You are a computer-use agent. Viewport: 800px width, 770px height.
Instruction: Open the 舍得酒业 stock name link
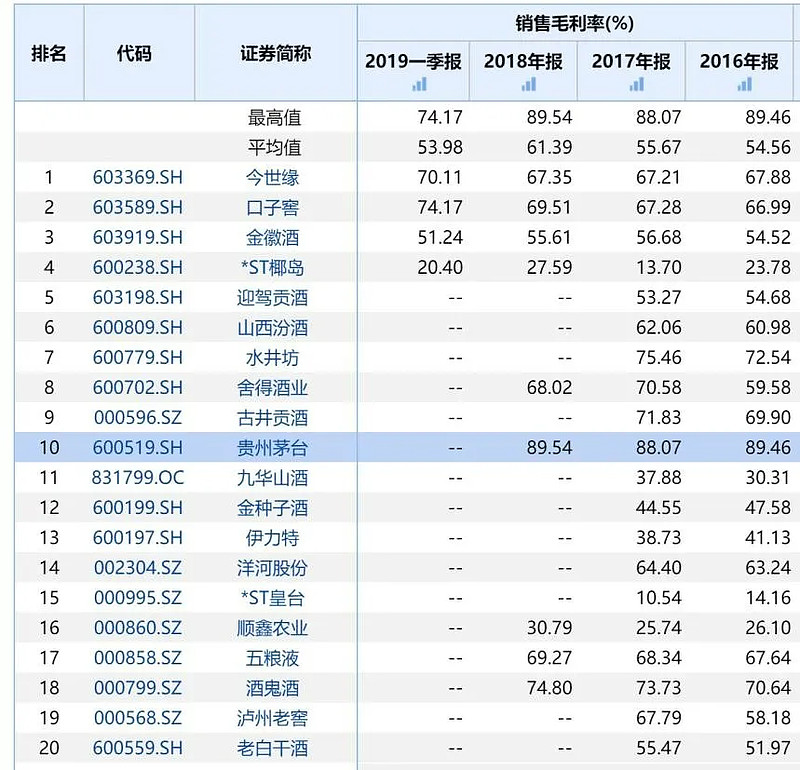[272, 388]
